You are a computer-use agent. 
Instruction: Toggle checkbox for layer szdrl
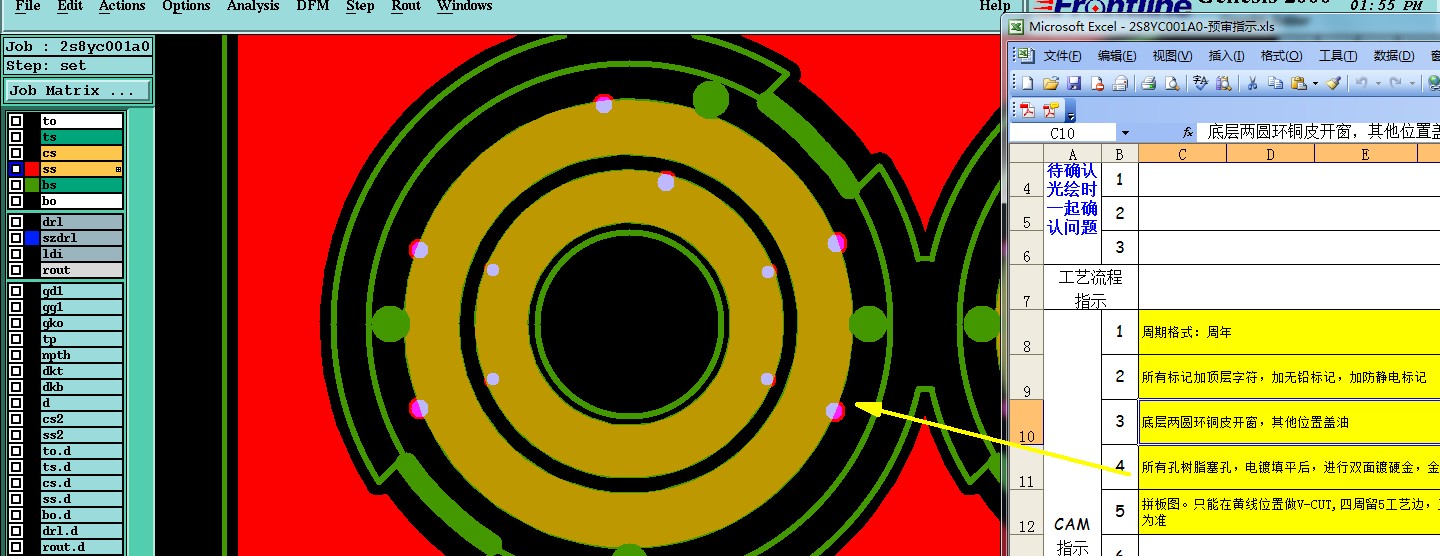click(16, 238)
